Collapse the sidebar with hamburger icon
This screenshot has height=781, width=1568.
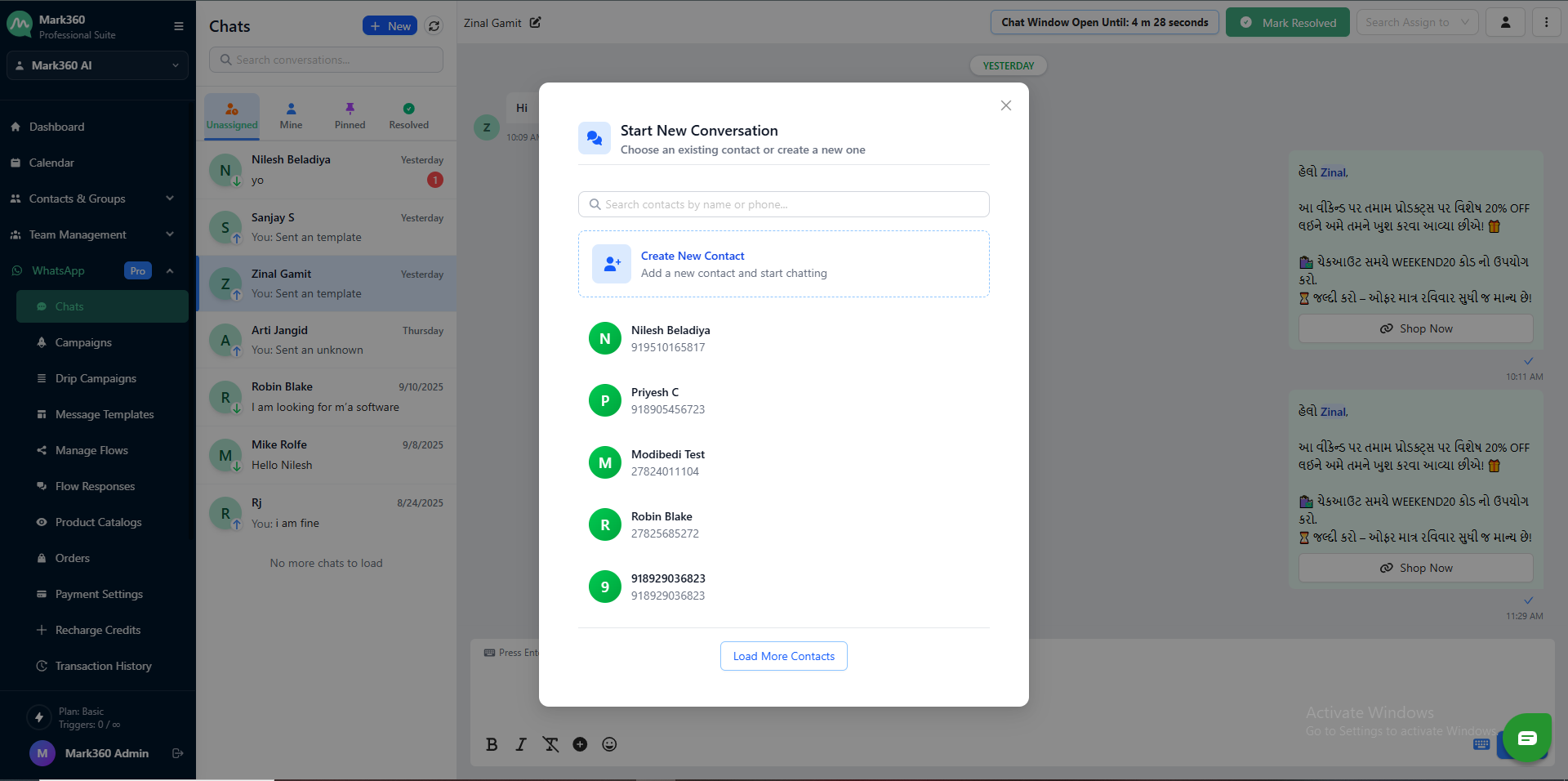point(179,26)
